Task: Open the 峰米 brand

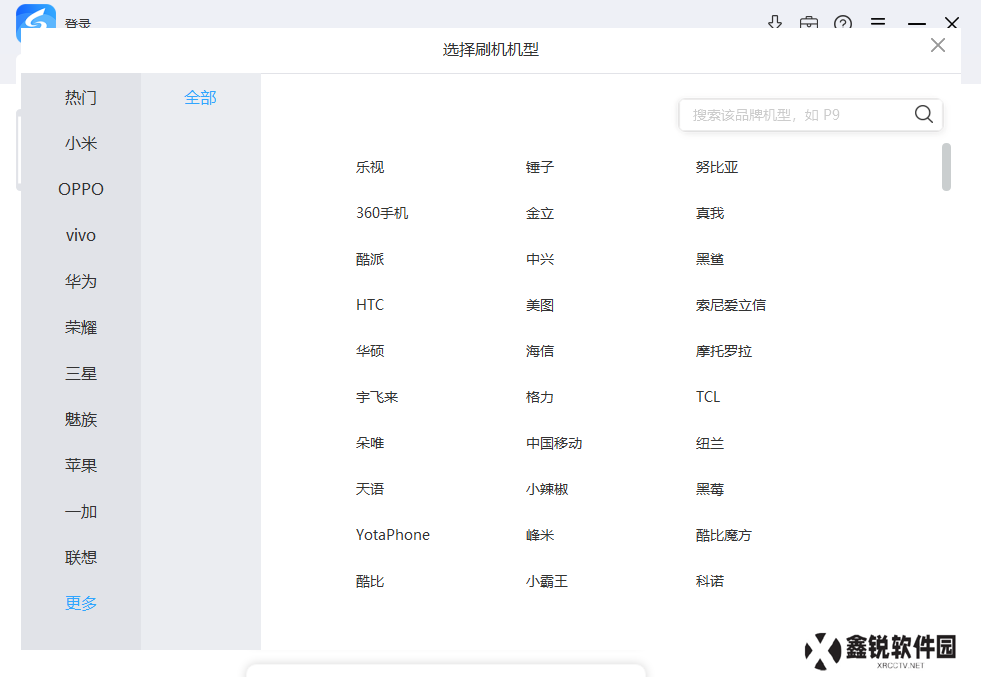Action: click(x=539, y=535)
